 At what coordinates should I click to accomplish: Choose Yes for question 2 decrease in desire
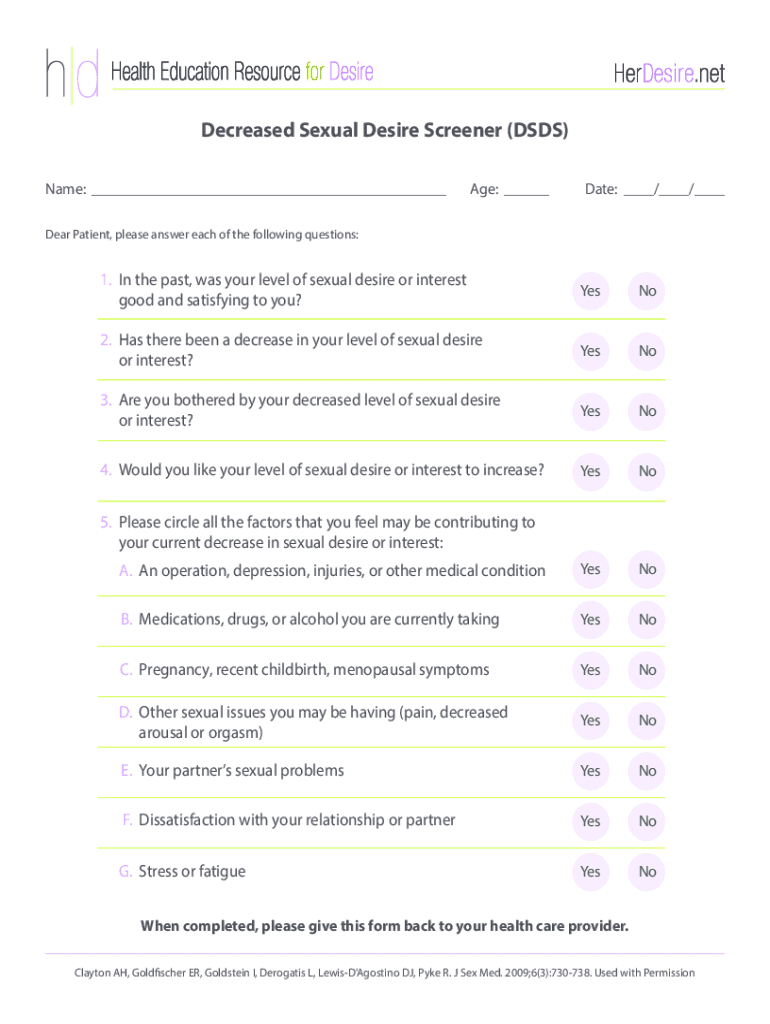pyautogui.click(x=590, y=351)
